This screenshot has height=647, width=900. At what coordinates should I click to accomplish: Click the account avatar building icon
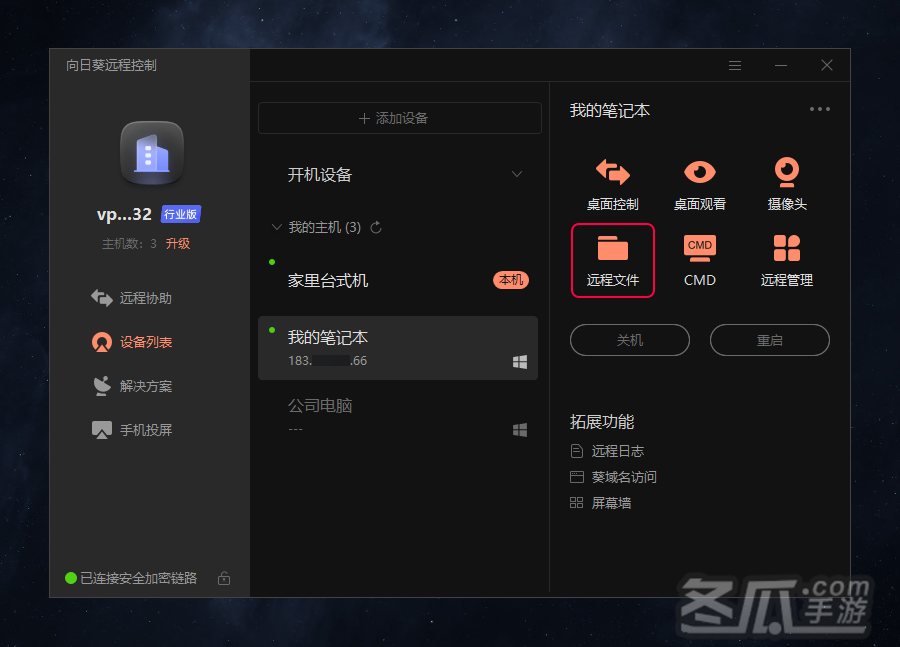(x=152, y=153)
